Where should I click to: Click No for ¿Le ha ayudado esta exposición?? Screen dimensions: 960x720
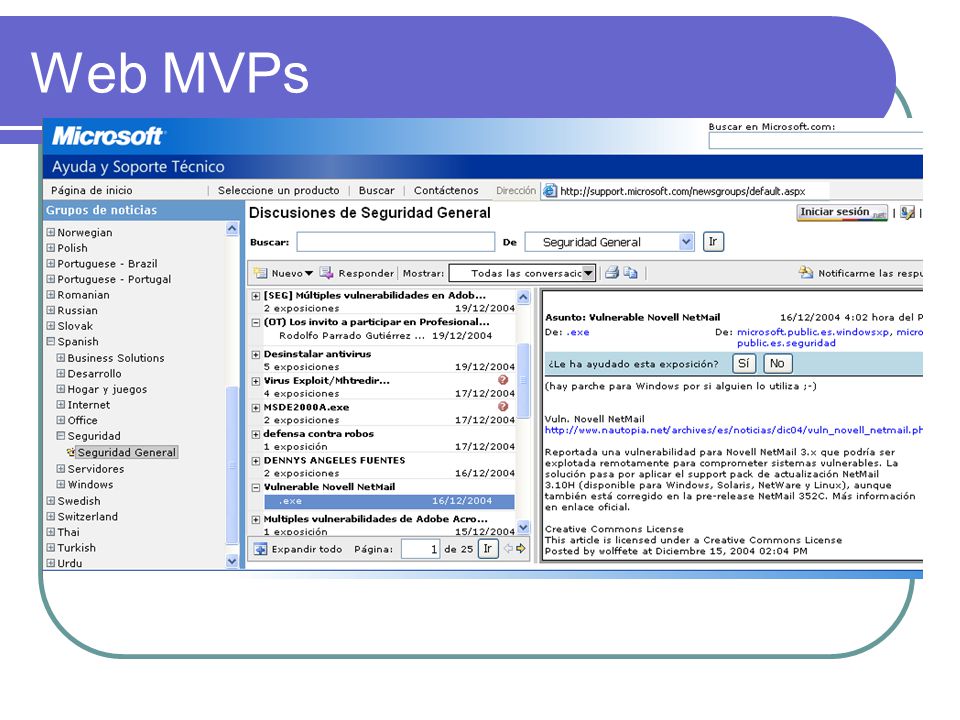pyautogui.click(x=778, y=364)
